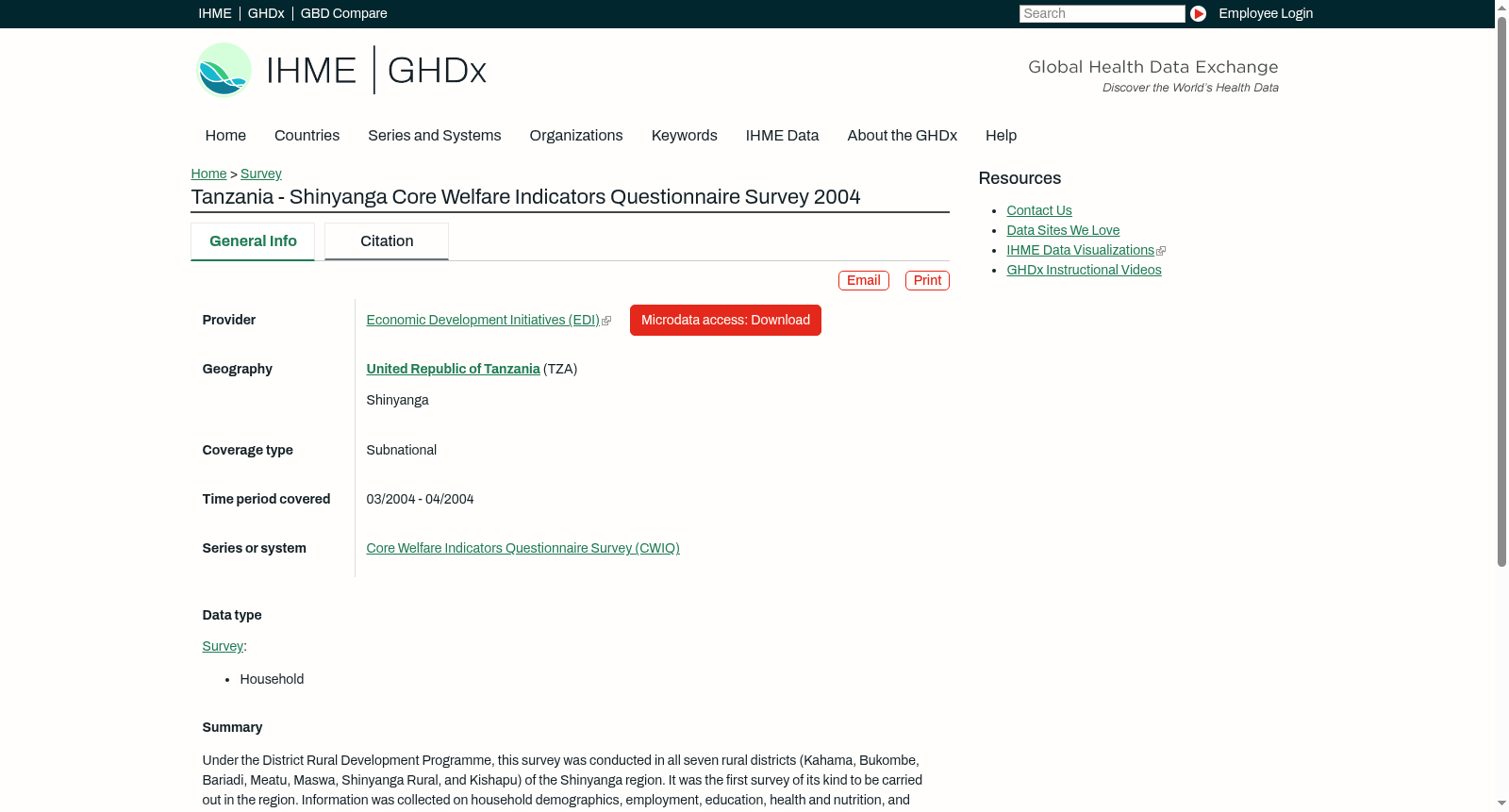Open Data Sites We Love link

[x=1063, y=231]
